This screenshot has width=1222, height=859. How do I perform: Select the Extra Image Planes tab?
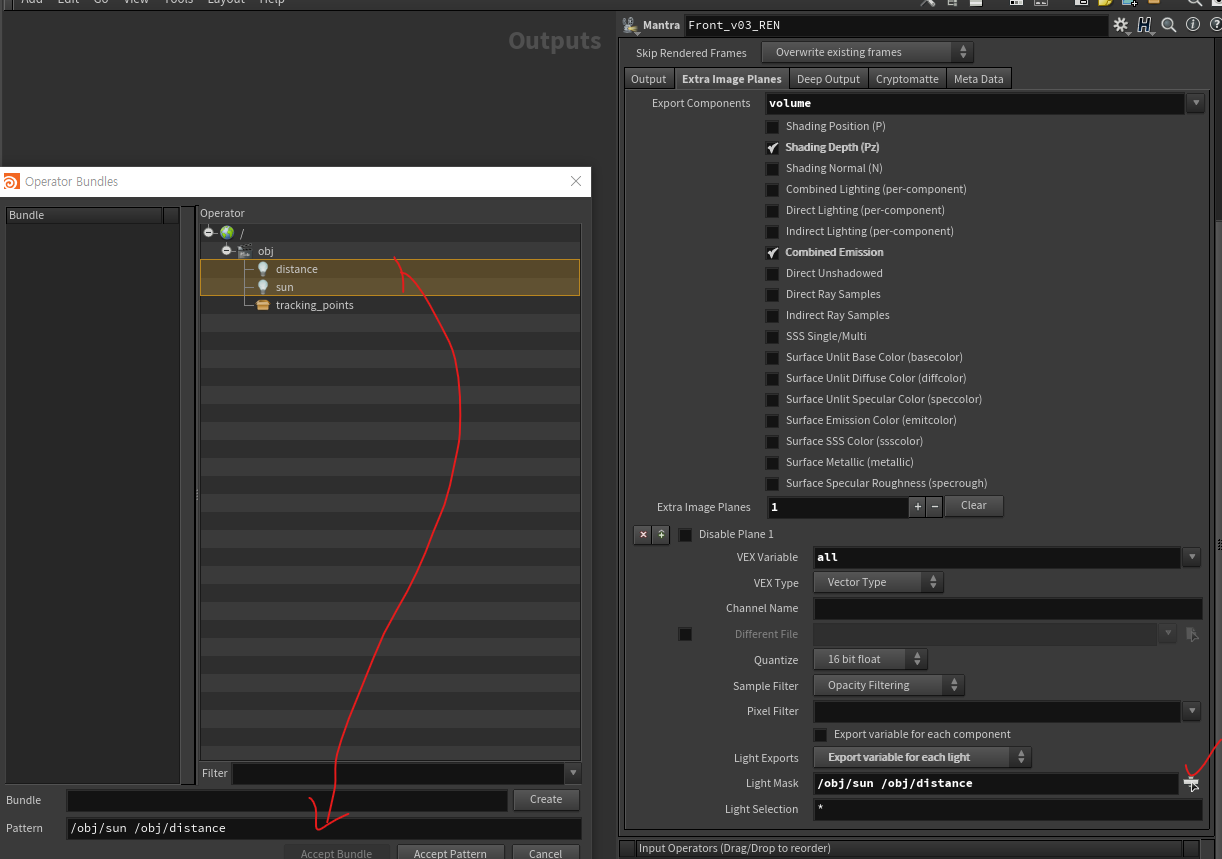[x=731, y=79]
